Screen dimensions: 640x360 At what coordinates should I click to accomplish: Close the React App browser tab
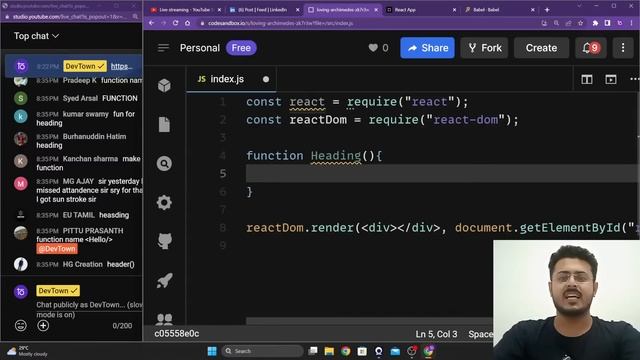(x=454, y=9)
